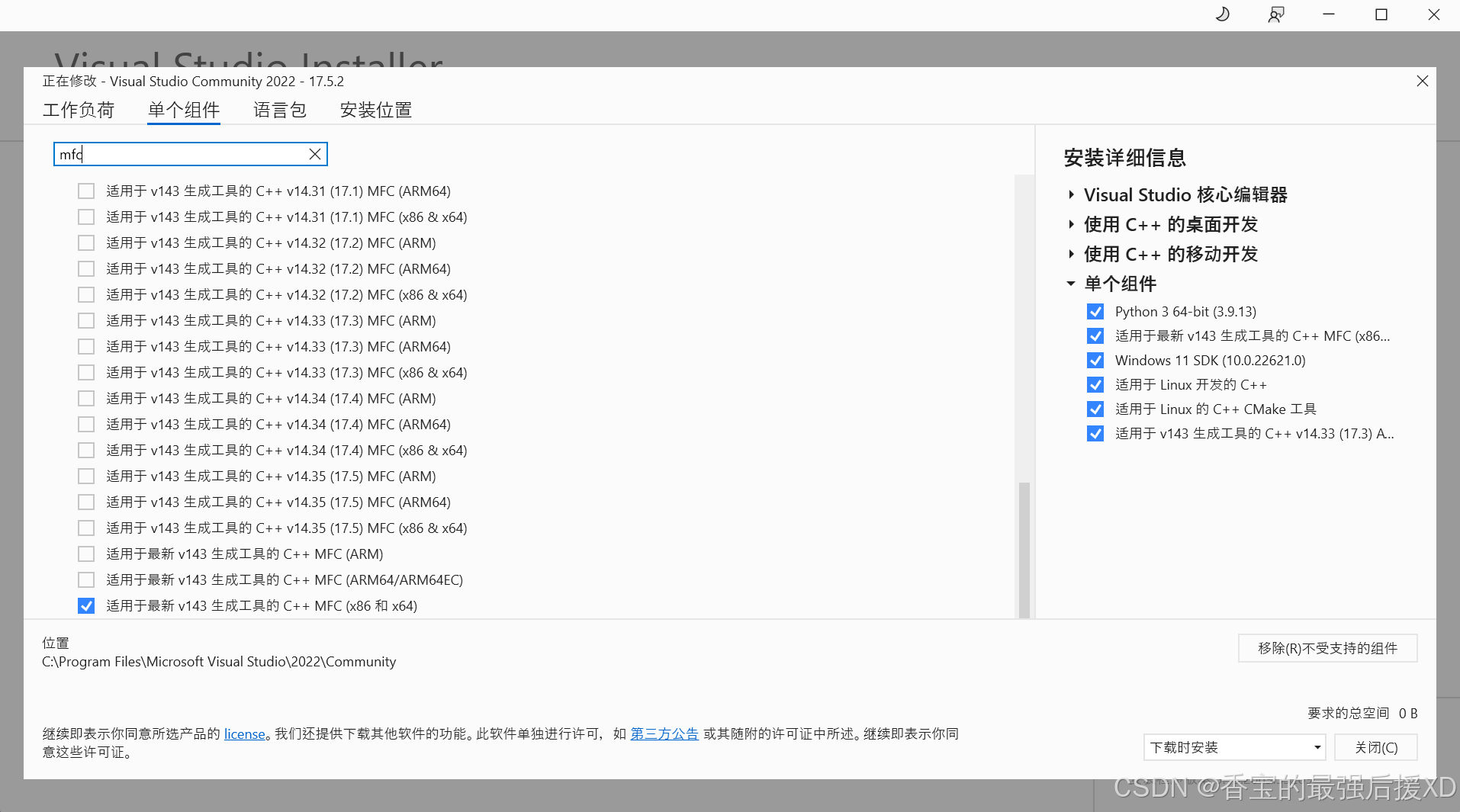Tick v14.35 (17.5) MFC (x86 & x64)

(x=86, y=528)
